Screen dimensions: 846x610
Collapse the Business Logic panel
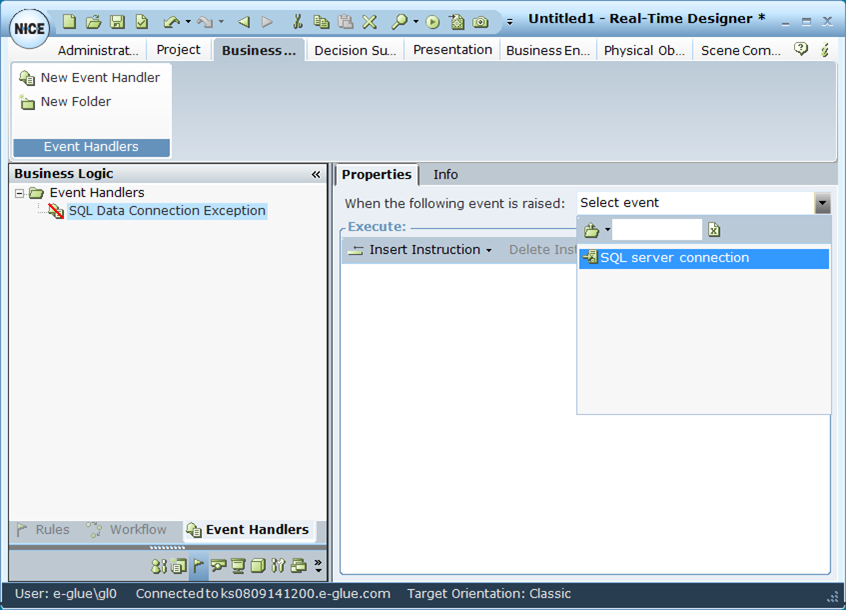(x=316, y=174)
